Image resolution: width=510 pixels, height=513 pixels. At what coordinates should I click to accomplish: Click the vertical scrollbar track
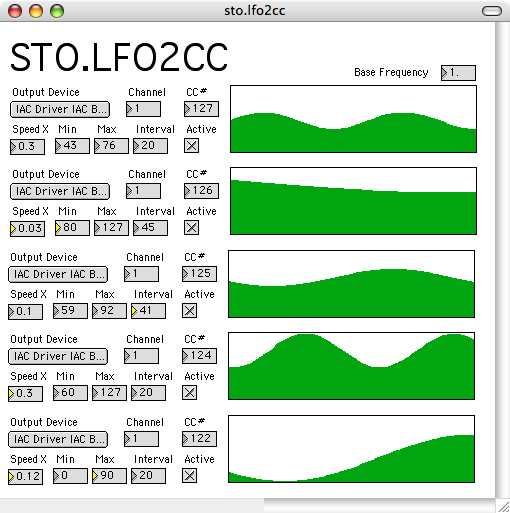coord(503,260)
